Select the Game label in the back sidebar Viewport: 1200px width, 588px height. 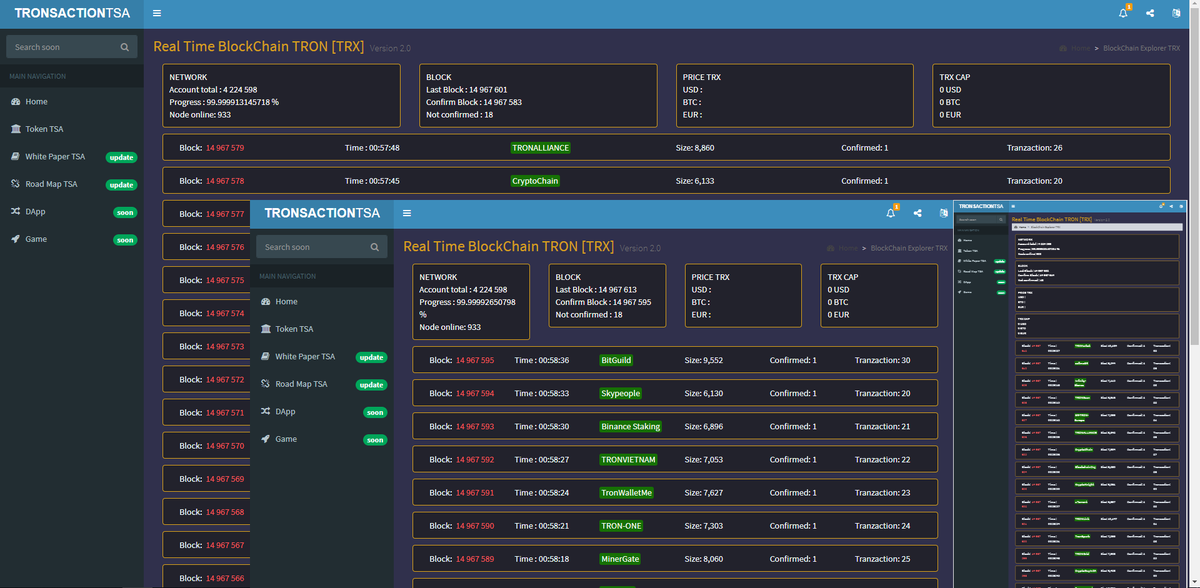36,239
